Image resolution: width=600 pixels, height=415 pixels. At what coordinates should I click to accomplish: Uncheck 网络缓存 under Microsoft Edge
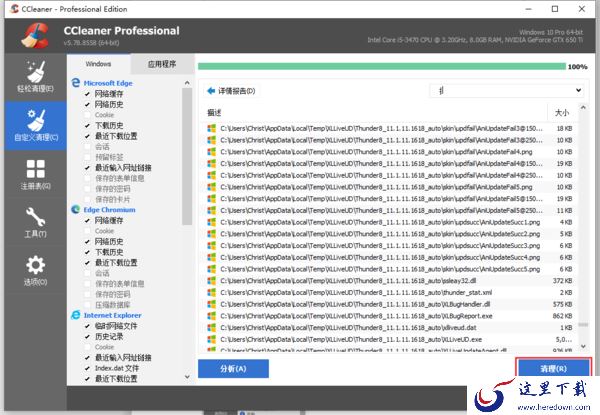coord(87,94)
